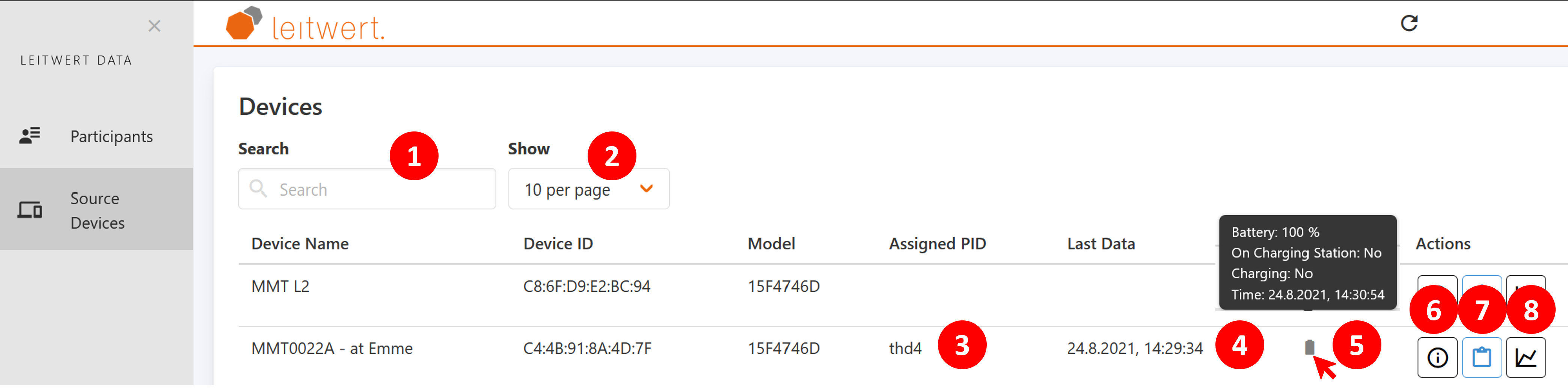Sort by the Last Data column header
Image resolution: width=1568 pixels, height=388 pixels.
pyautogui.click(x=1101, y=244)
